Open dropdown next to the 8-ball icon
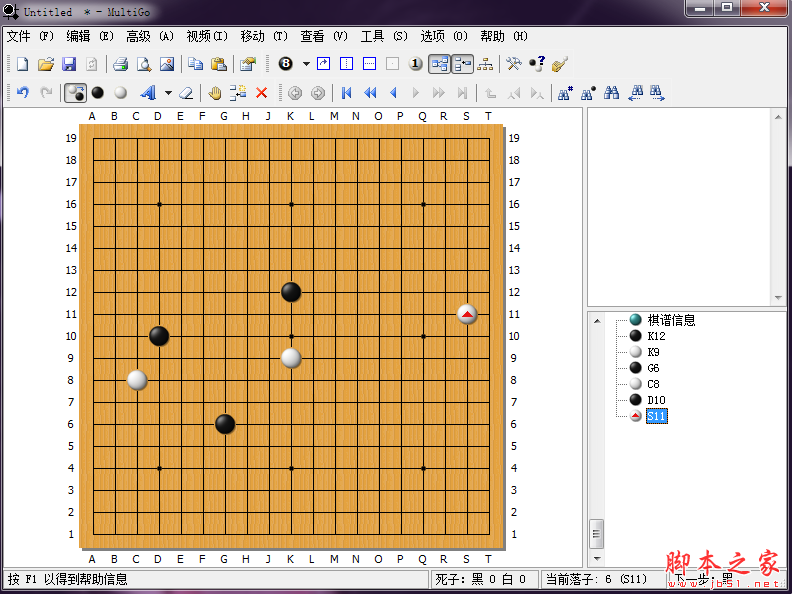 point(306,64)
